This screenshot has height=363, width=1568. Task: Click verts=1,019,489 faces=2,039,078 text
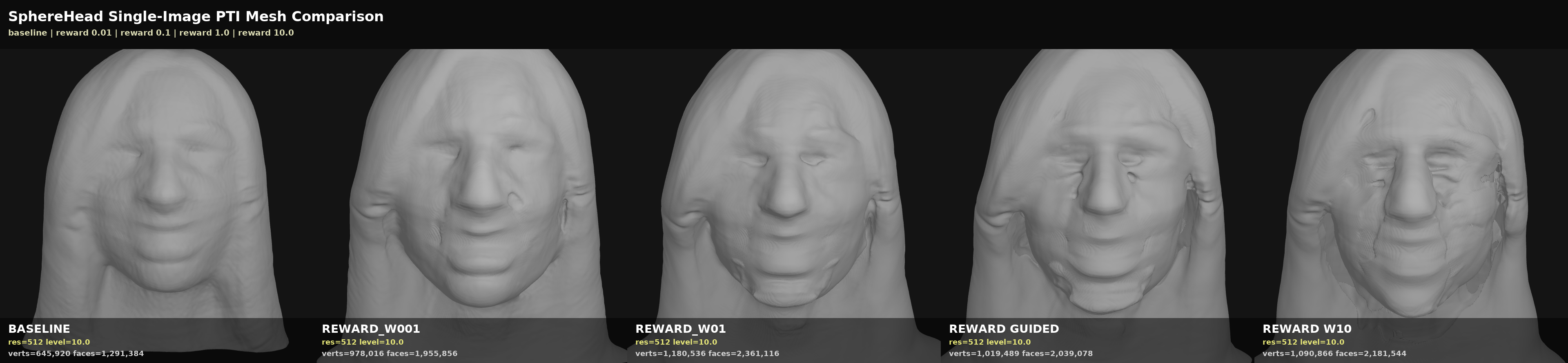tap(1021, 353)
